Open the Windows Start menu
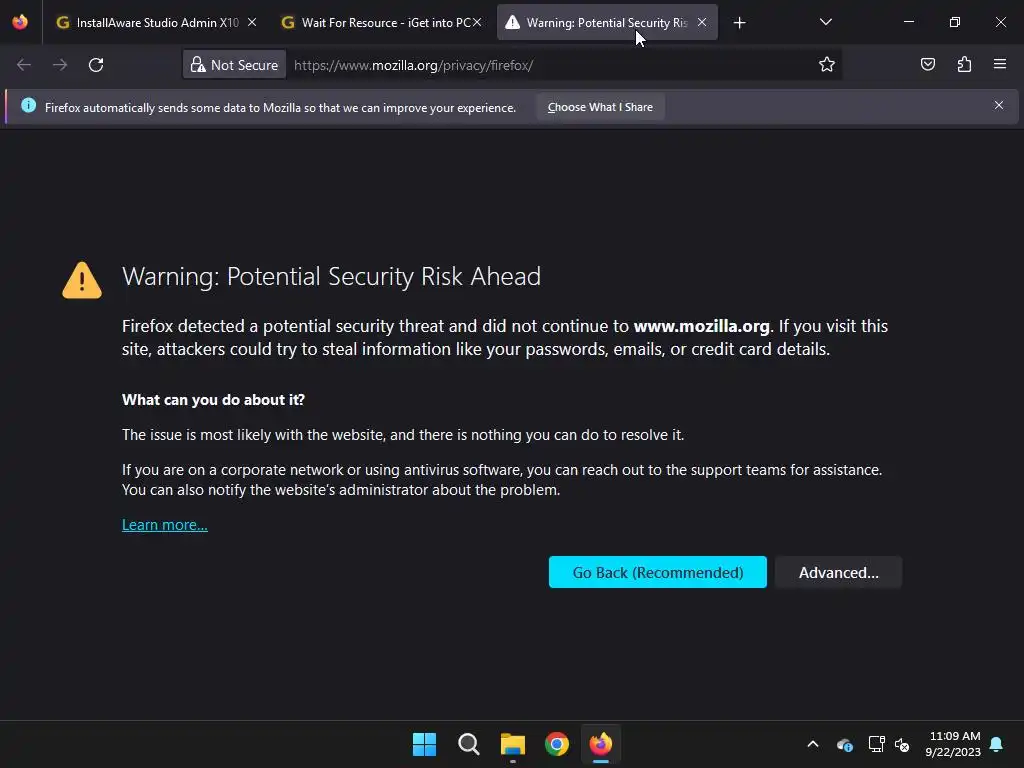The image size is (1024, 768). click(x=424, y=744)
